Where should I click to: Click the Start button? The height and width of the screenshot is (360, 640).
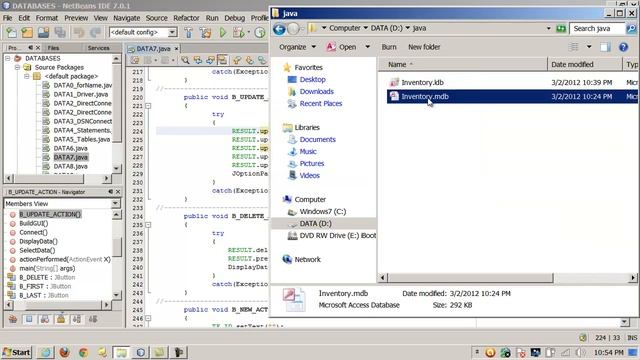click(17, 352)
